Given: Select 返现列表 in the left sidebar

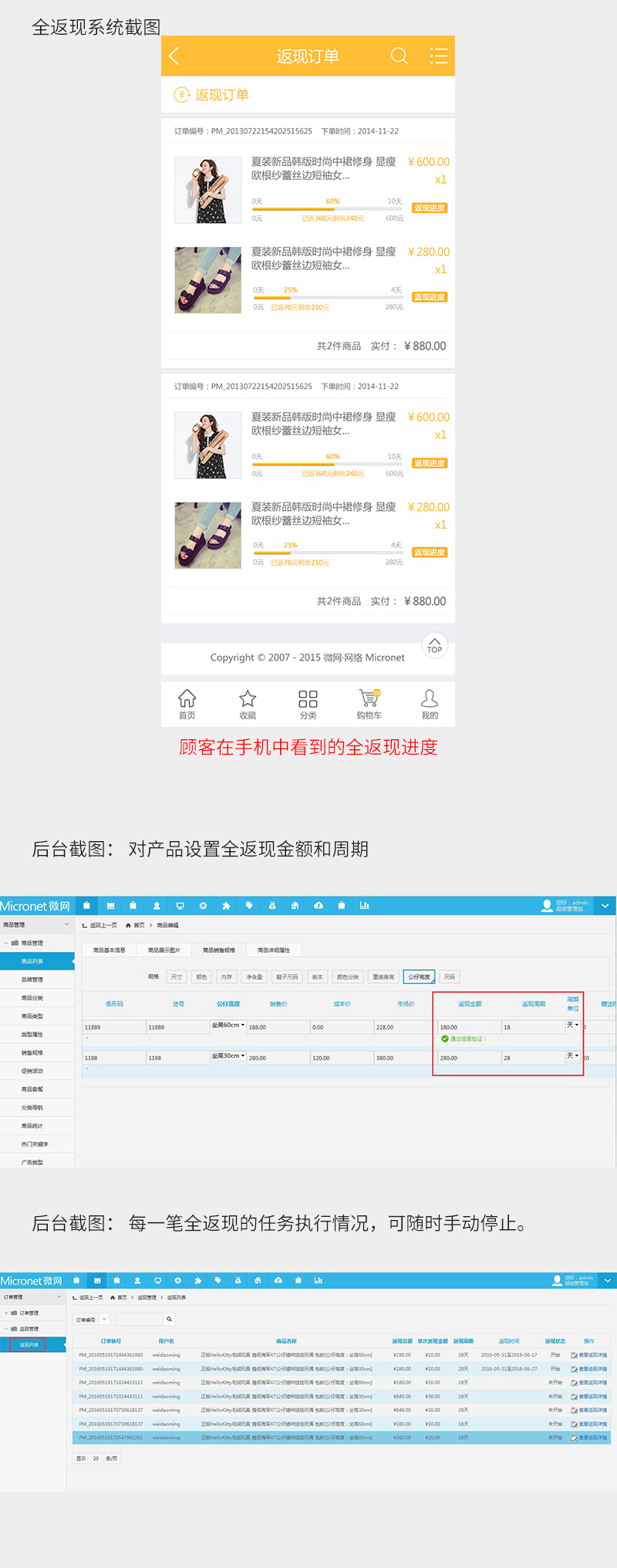Looking at the screenshot, I should pyautogui.click(x=29, y=1345).
